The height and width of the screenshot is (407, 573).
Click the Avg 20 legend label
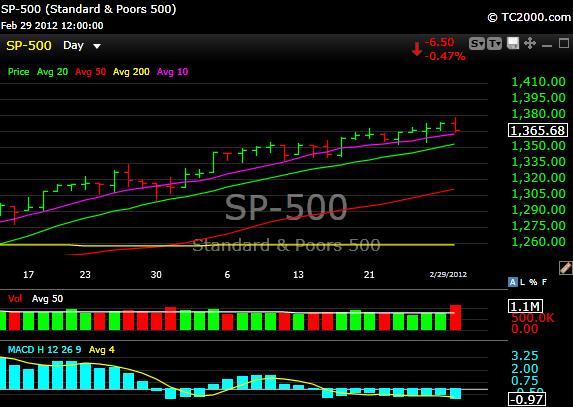coord(52,72)
